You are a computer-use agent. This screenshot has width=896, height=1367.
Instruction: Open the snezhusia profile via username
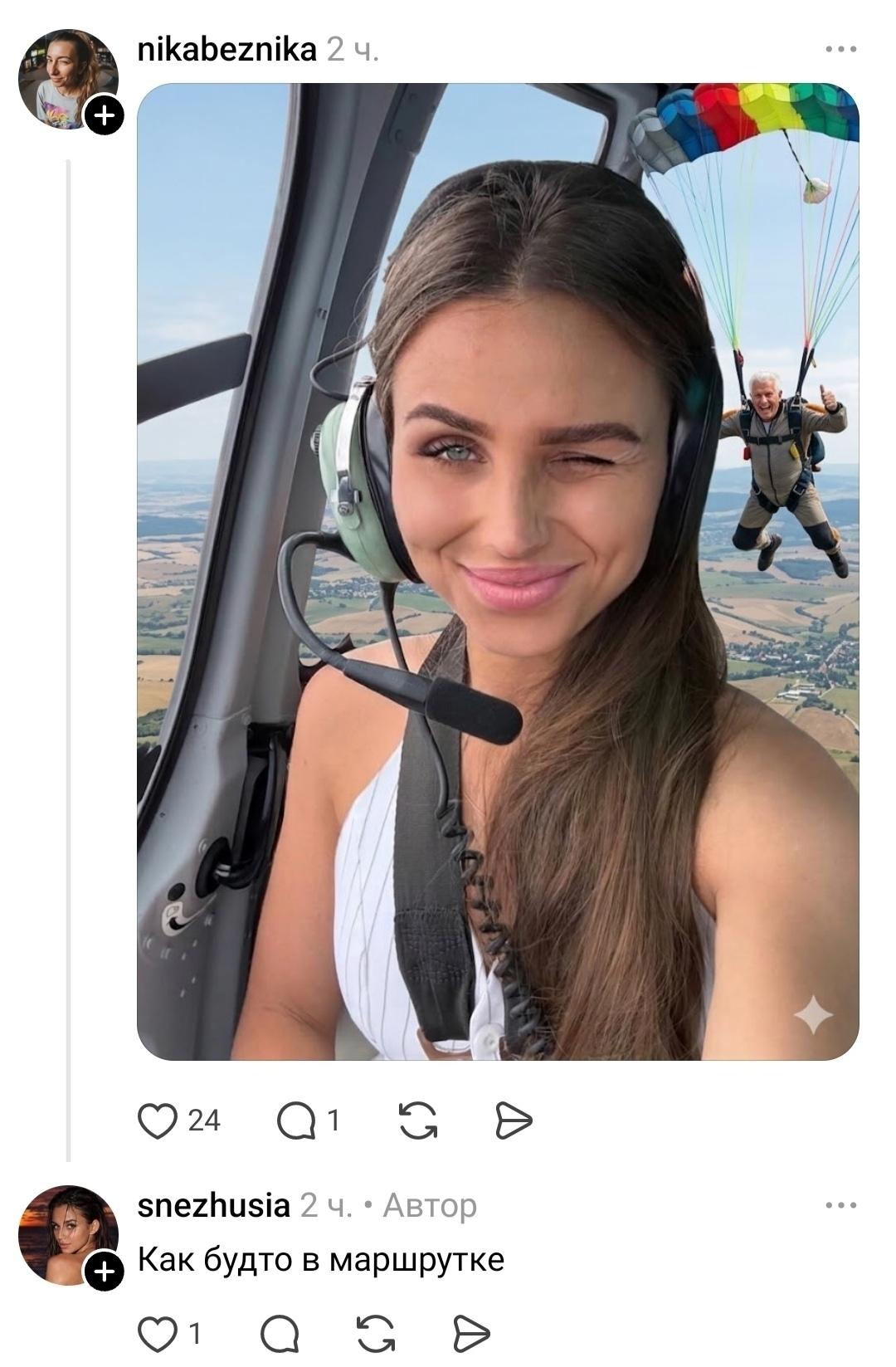(x=213, y=1205)
